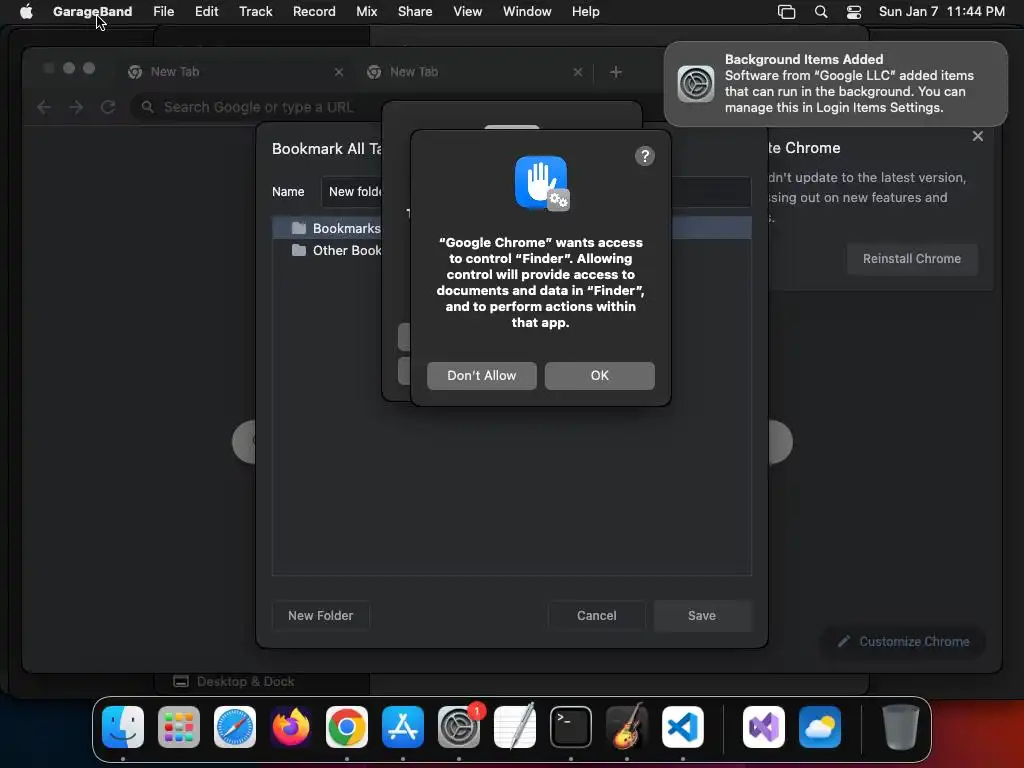
Task: Open the Apple menu
Action: point(26,11)
